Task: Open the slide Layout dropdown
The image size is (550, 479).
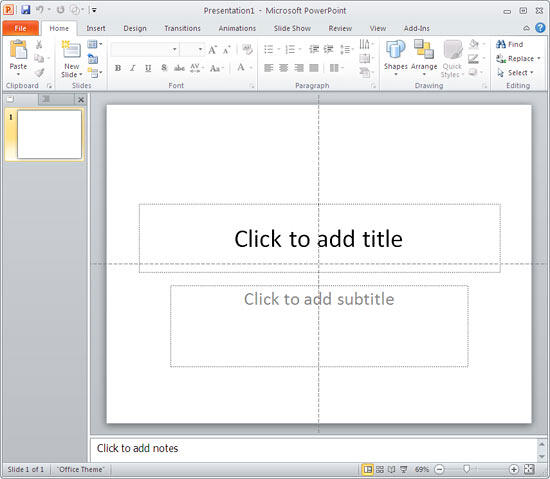Action: pos(94,44)
